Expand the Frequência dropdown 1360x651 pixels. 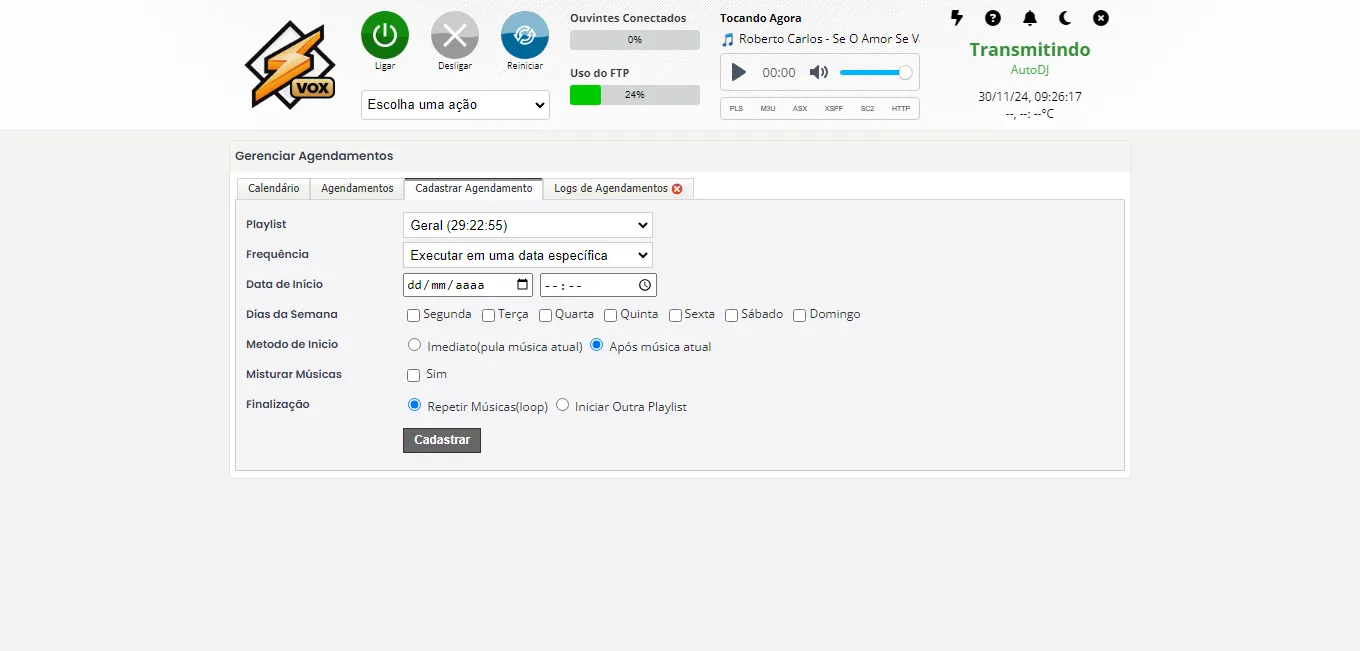point(527,255)
